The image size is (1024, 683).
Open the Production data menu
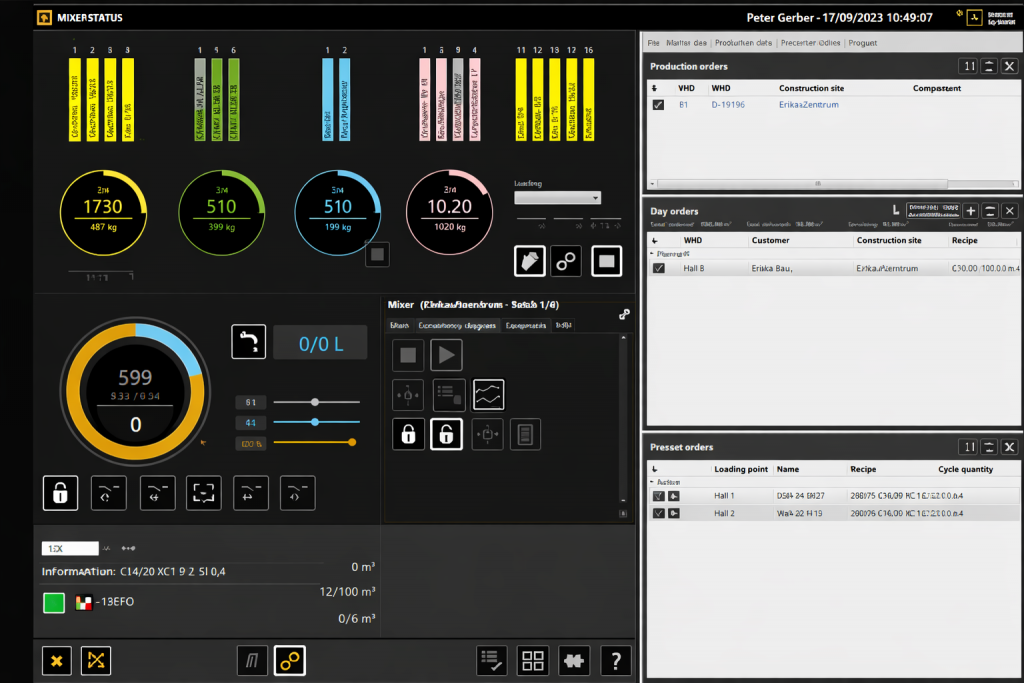click(745, 43)
